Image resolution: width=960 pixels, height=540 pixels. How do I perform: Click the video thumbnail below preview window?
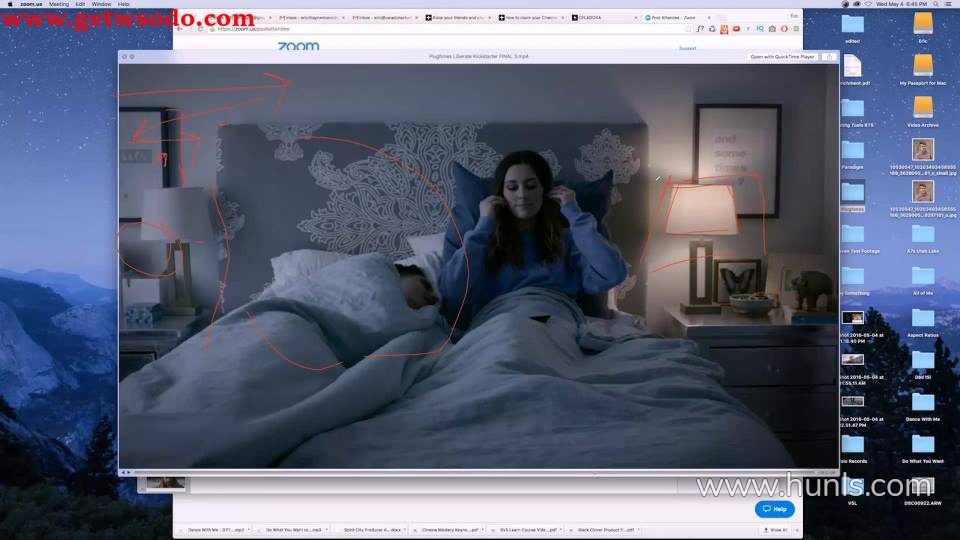coord(165,484)
